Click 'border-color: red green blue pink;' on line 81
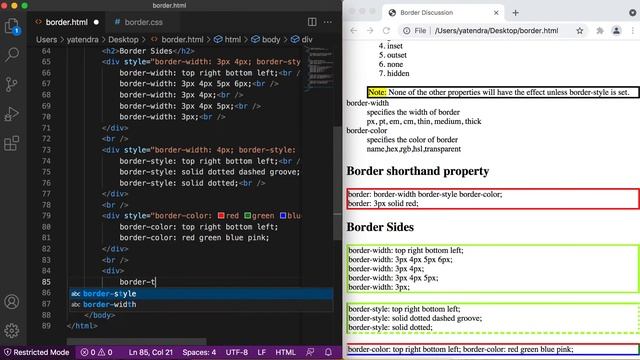Image resolution: width=640 pixels, height=360 pixels. tap(194, 238)
